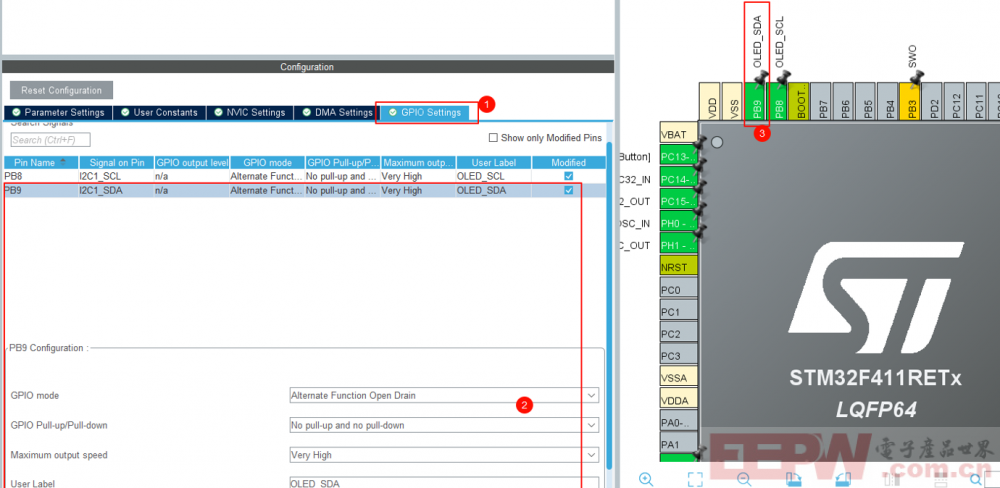
Task: Click the User Label field with OLED_SDA
Action: [444, 482]
